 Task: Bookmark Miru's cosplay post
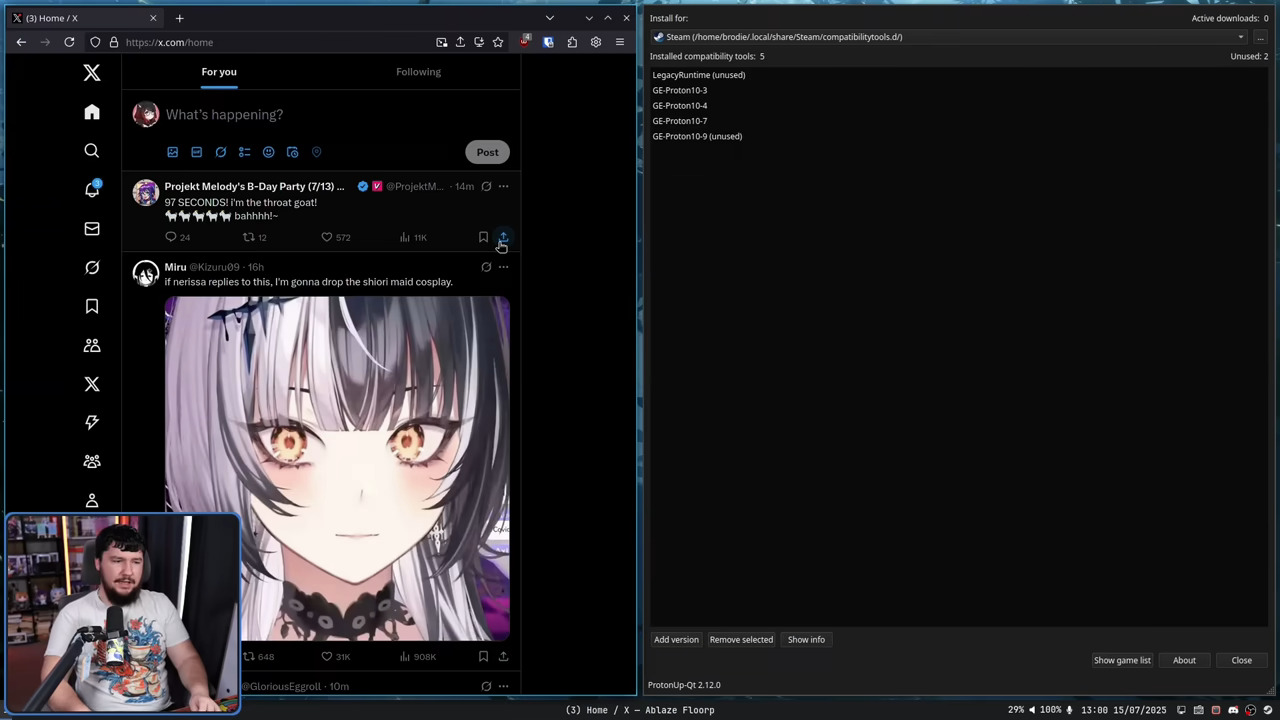(483, 656)
